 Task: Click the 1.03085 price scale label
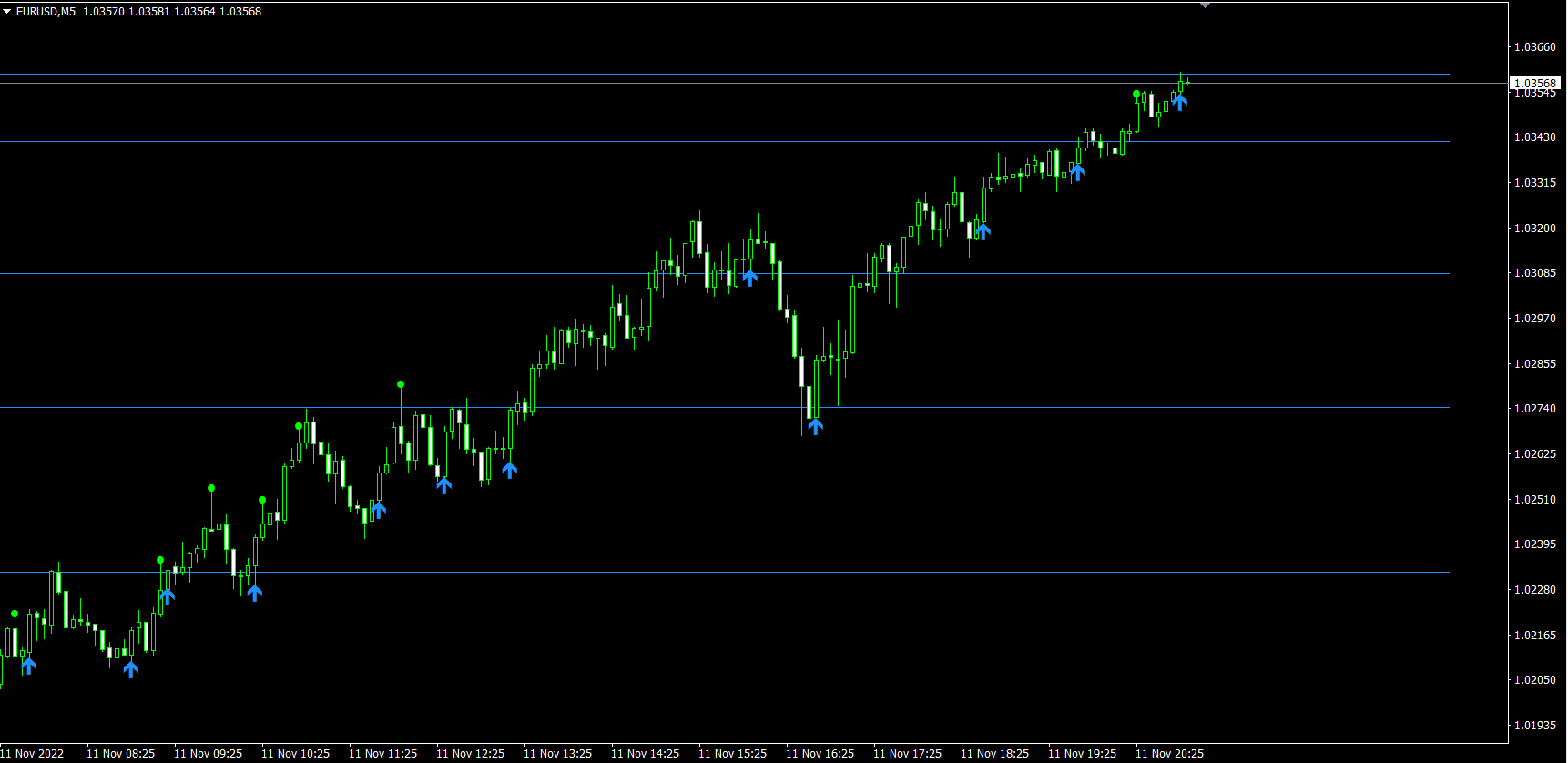pyautogui.click(x=1535, y=273)
